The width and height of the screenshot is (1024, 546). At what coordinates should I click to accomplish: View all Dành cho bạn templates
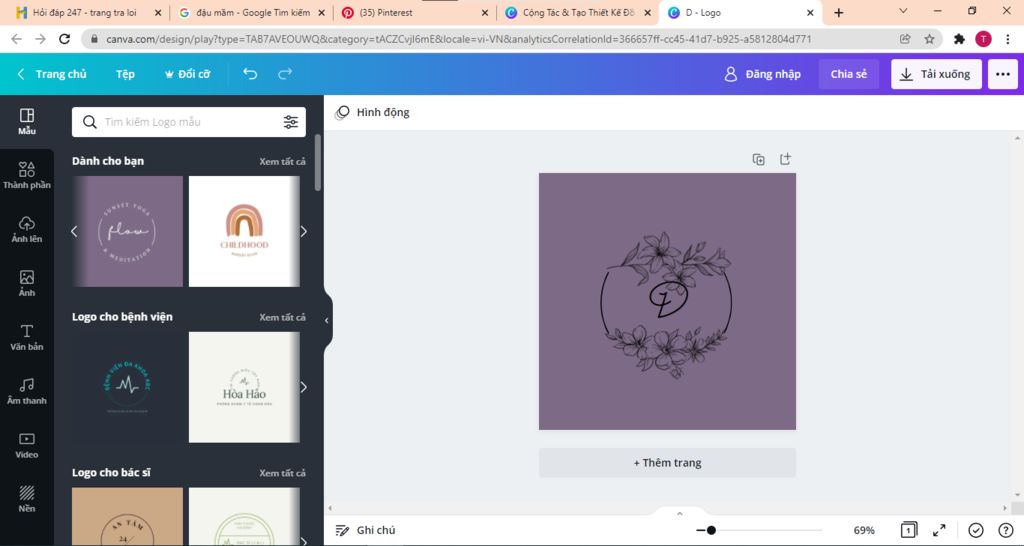tap(282, 161)
